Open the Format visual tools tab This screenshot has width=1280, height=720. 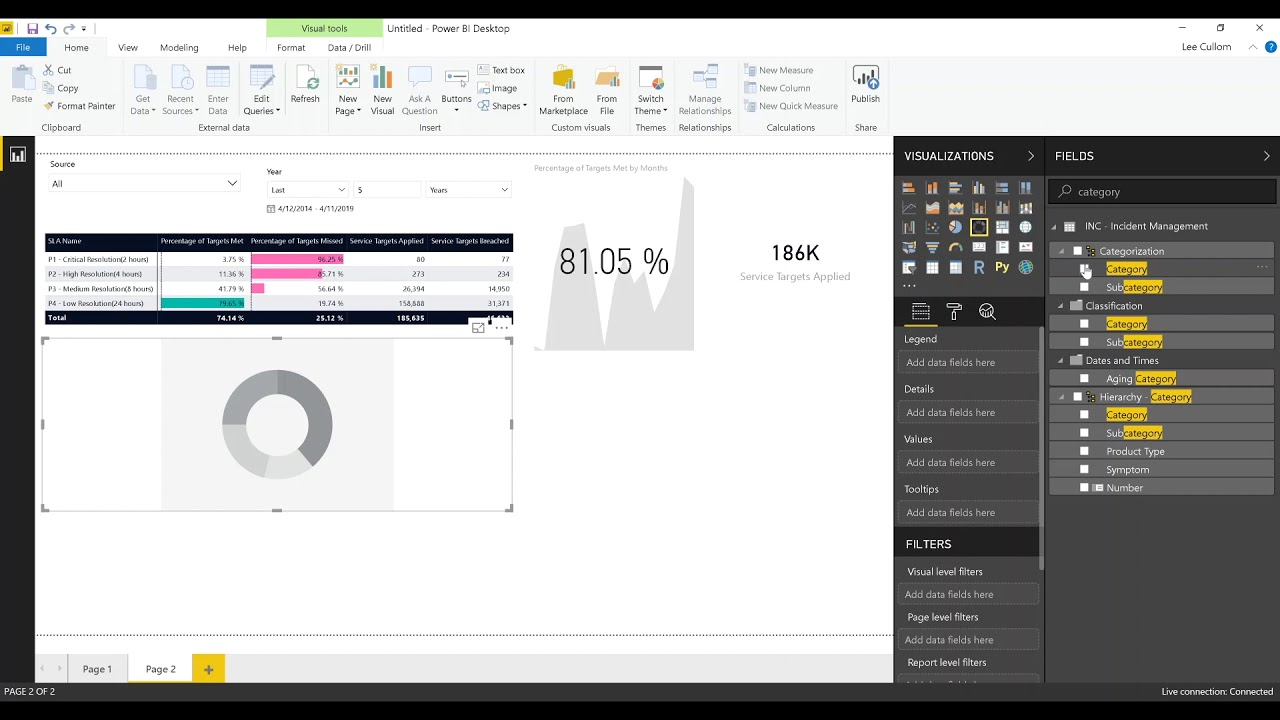pyautogui.click(x=291, y=47)
